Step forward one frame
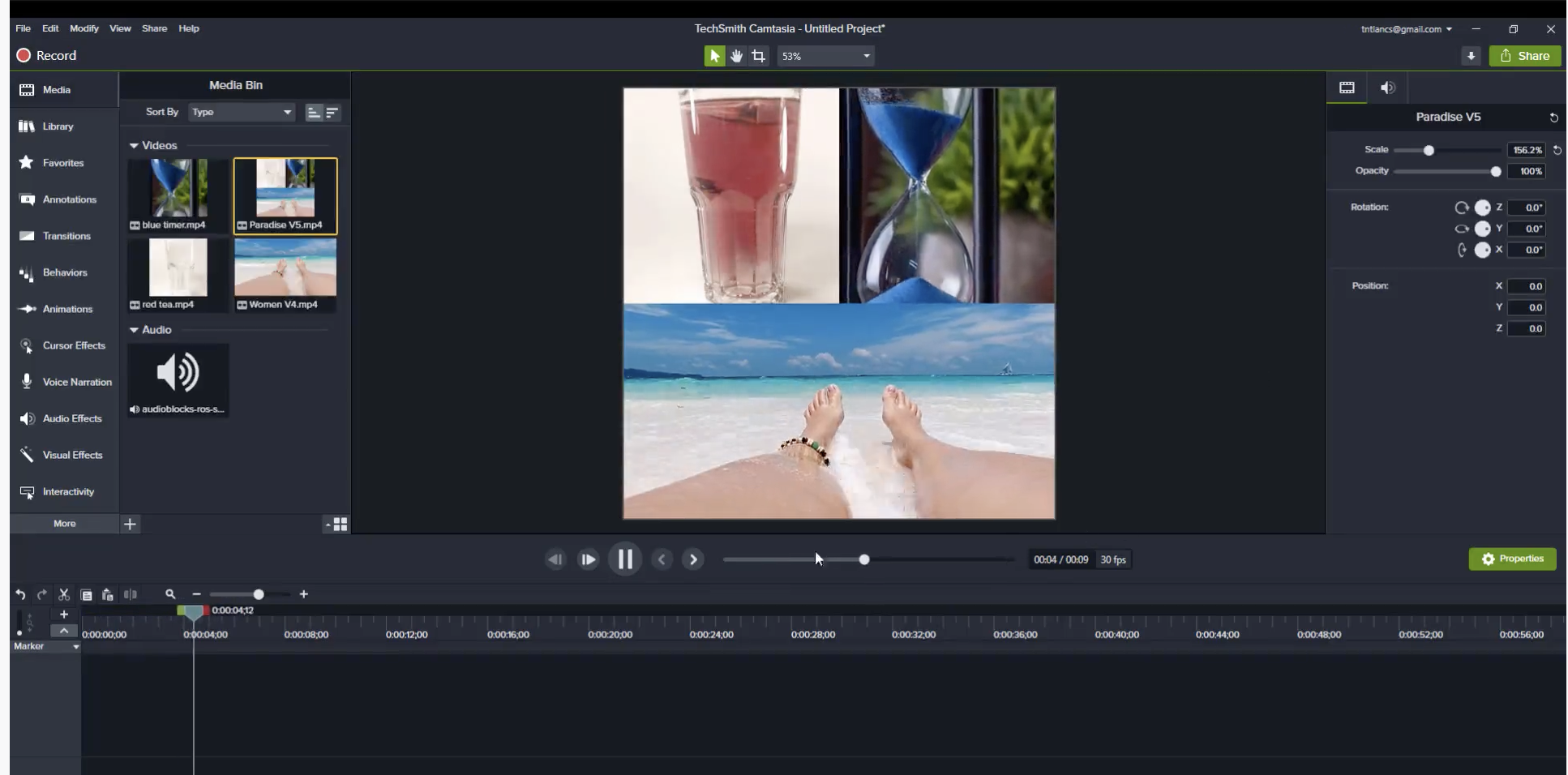Image resolution: width=1568 pixels, height=775 pixels. click(588, 559)
